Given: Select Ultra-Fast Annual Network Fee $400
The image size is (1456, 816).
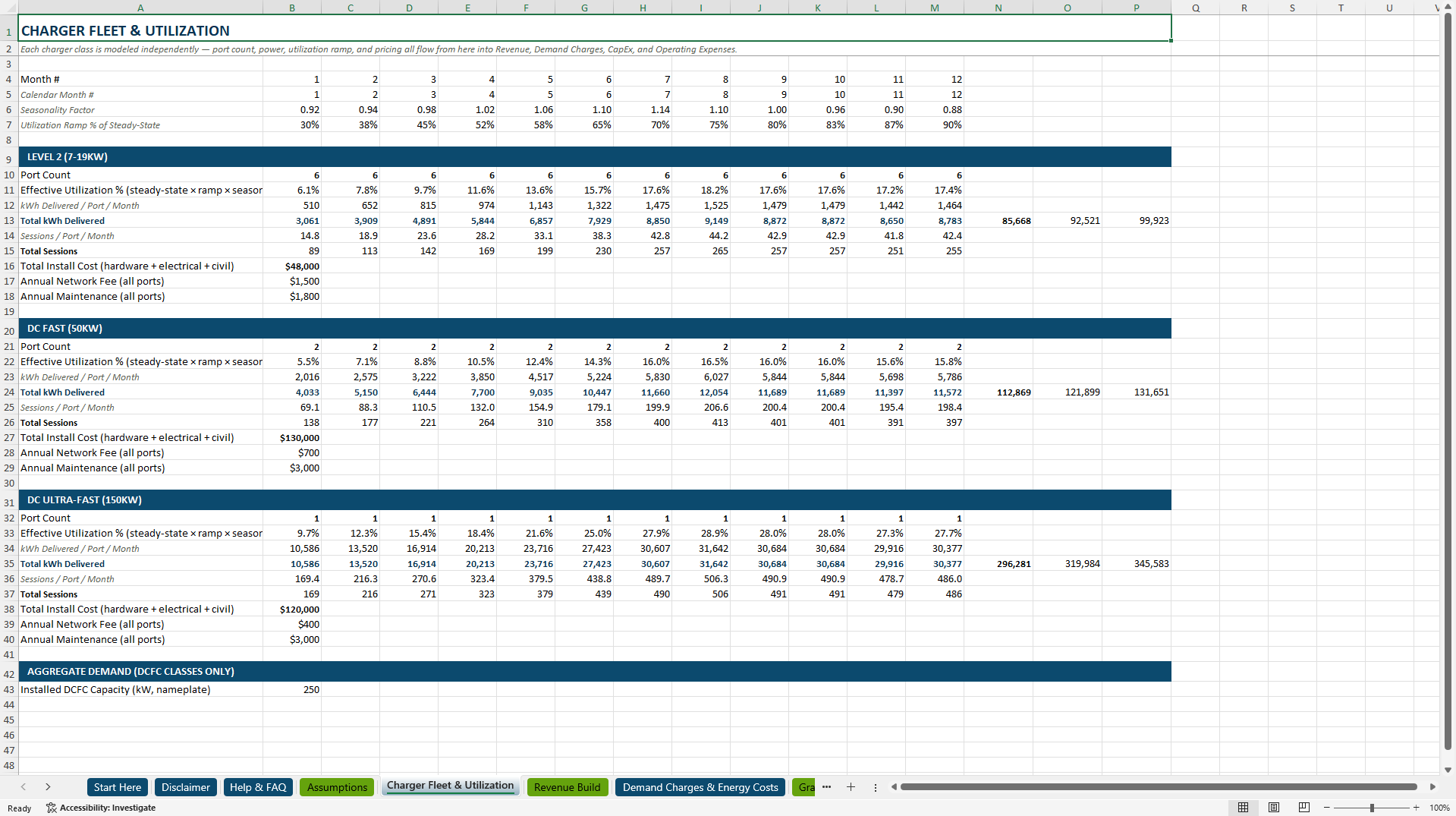Looking at the screenshot, I should [x=292, y=625].
